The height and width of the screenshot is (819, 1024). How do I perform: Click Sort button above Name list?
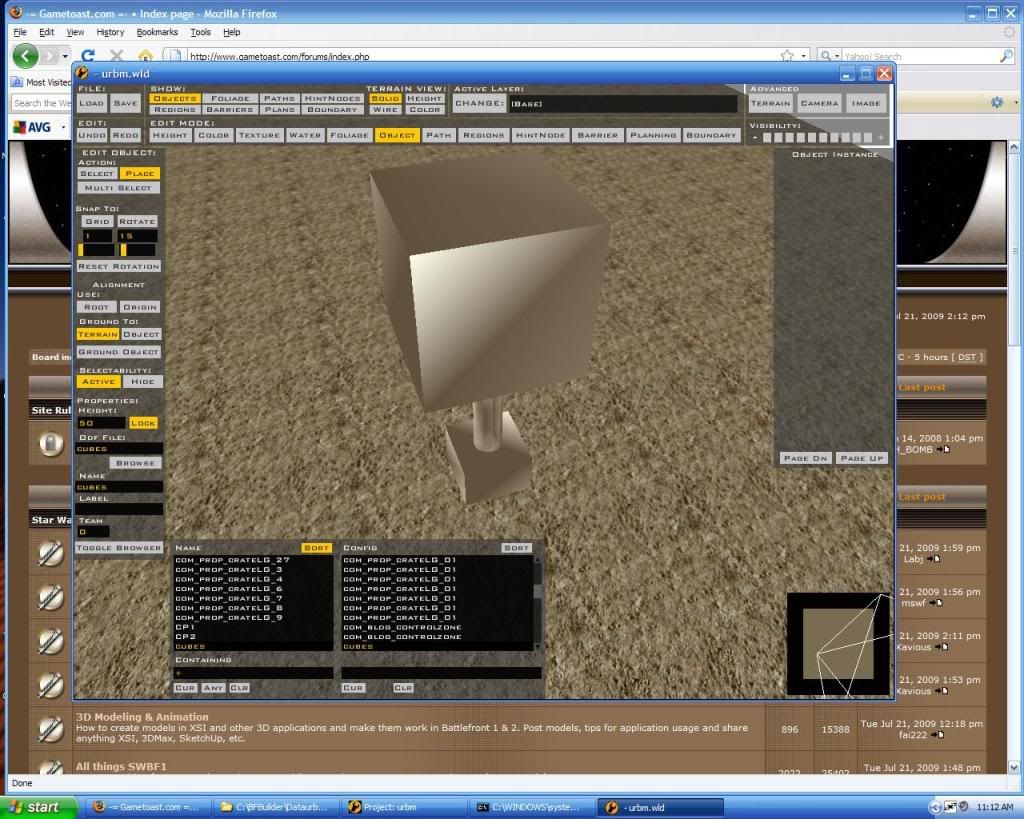(x=316, y=548)
